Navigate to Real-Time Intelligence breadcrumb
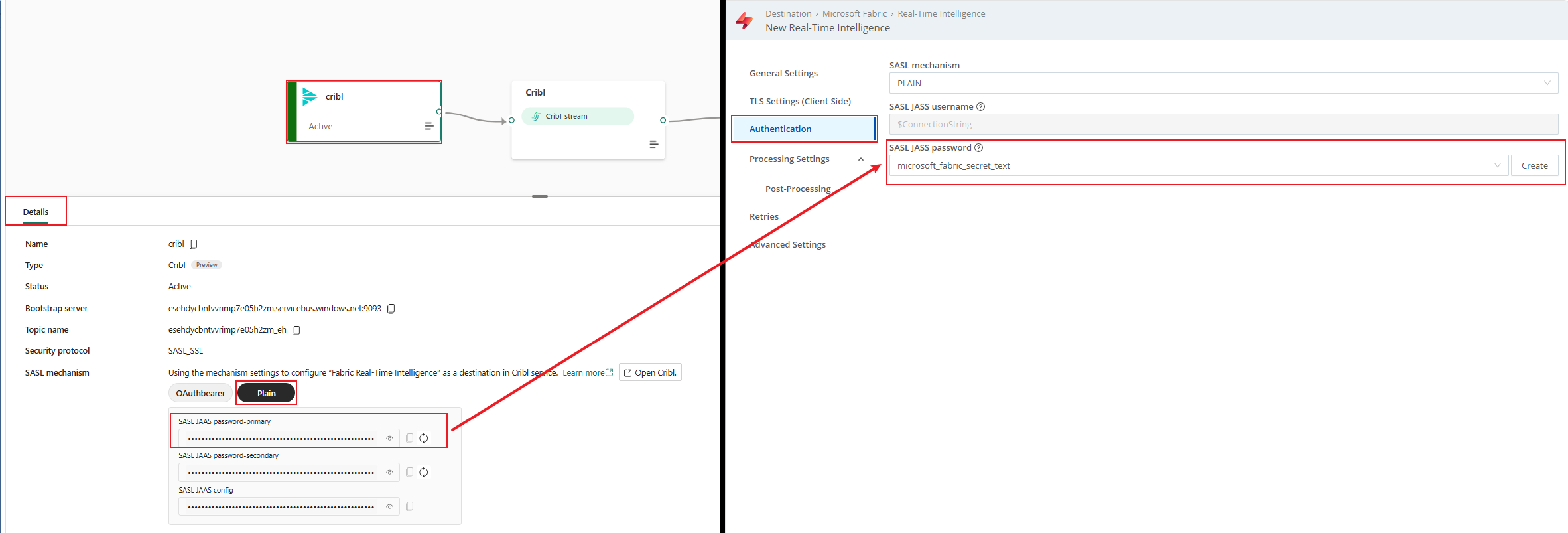The height and width of the screenshot is (533, 1568). point(941,13)
